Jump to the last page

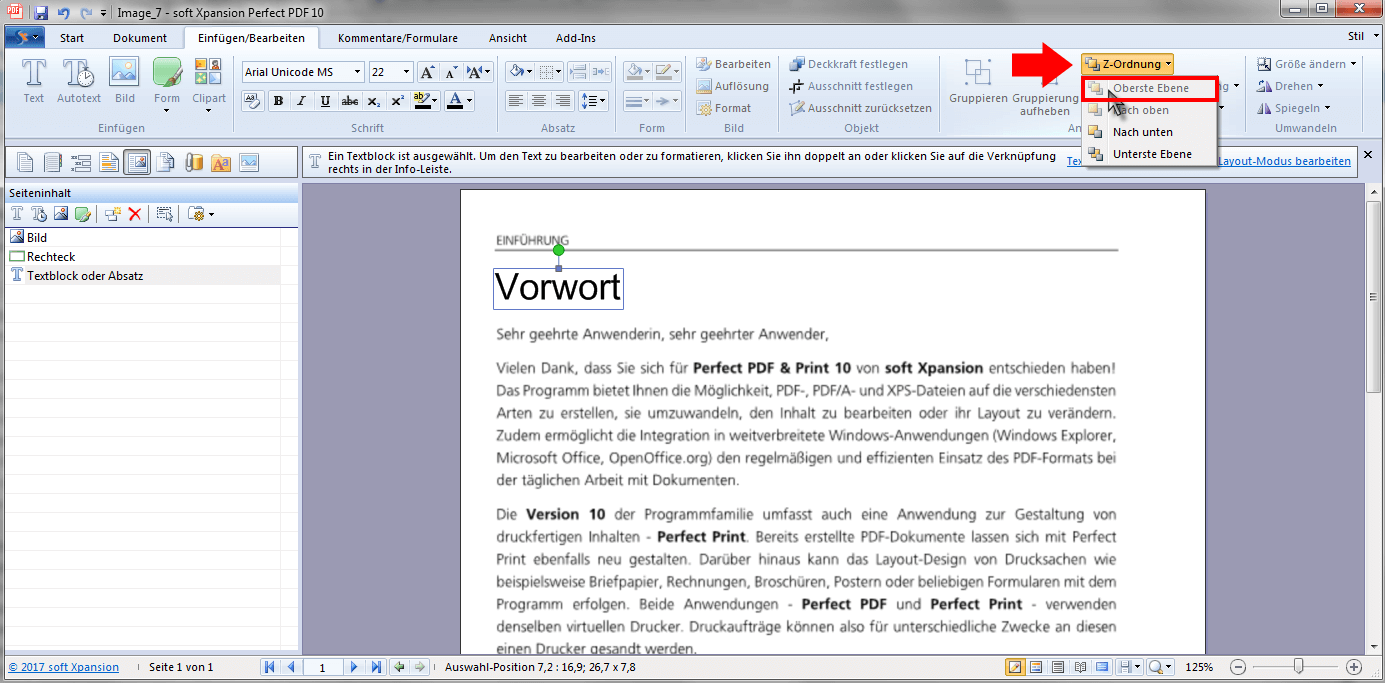(x=376, y=667)
